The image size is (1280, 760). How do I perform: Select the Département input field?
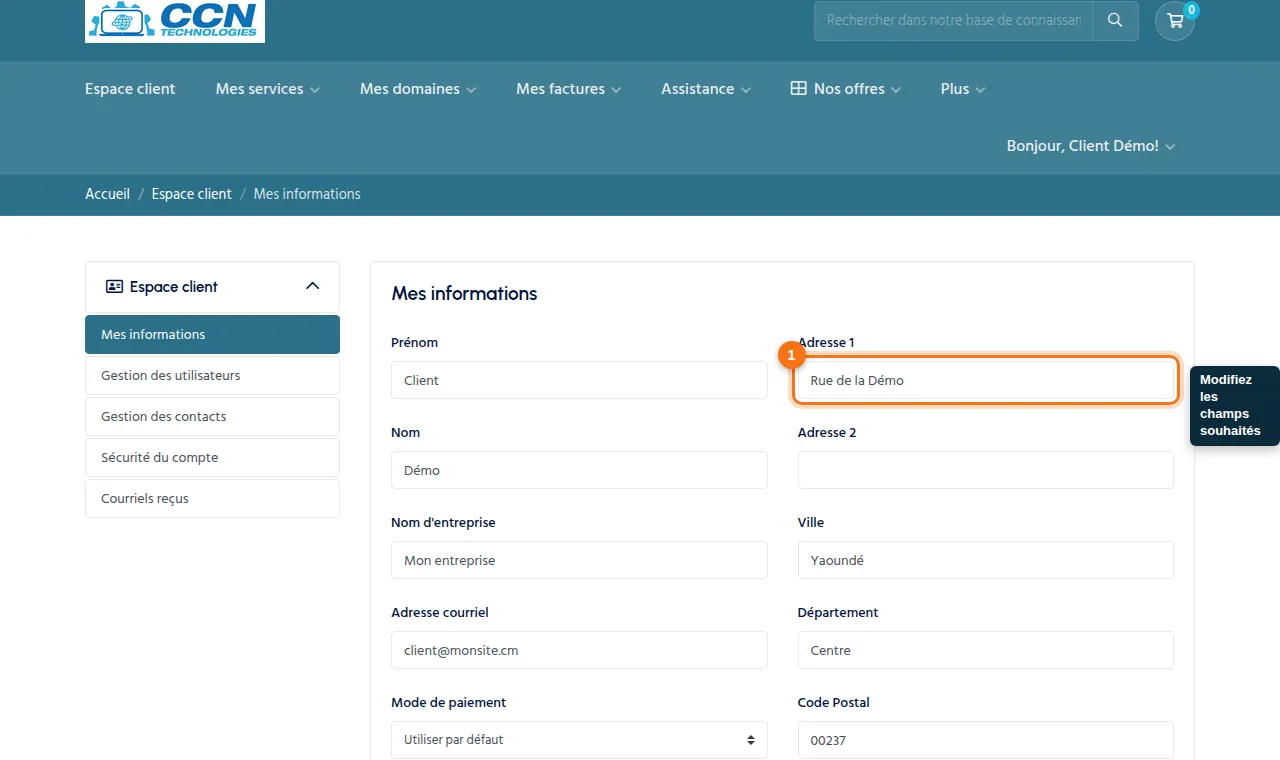click(x=985, y=650)
